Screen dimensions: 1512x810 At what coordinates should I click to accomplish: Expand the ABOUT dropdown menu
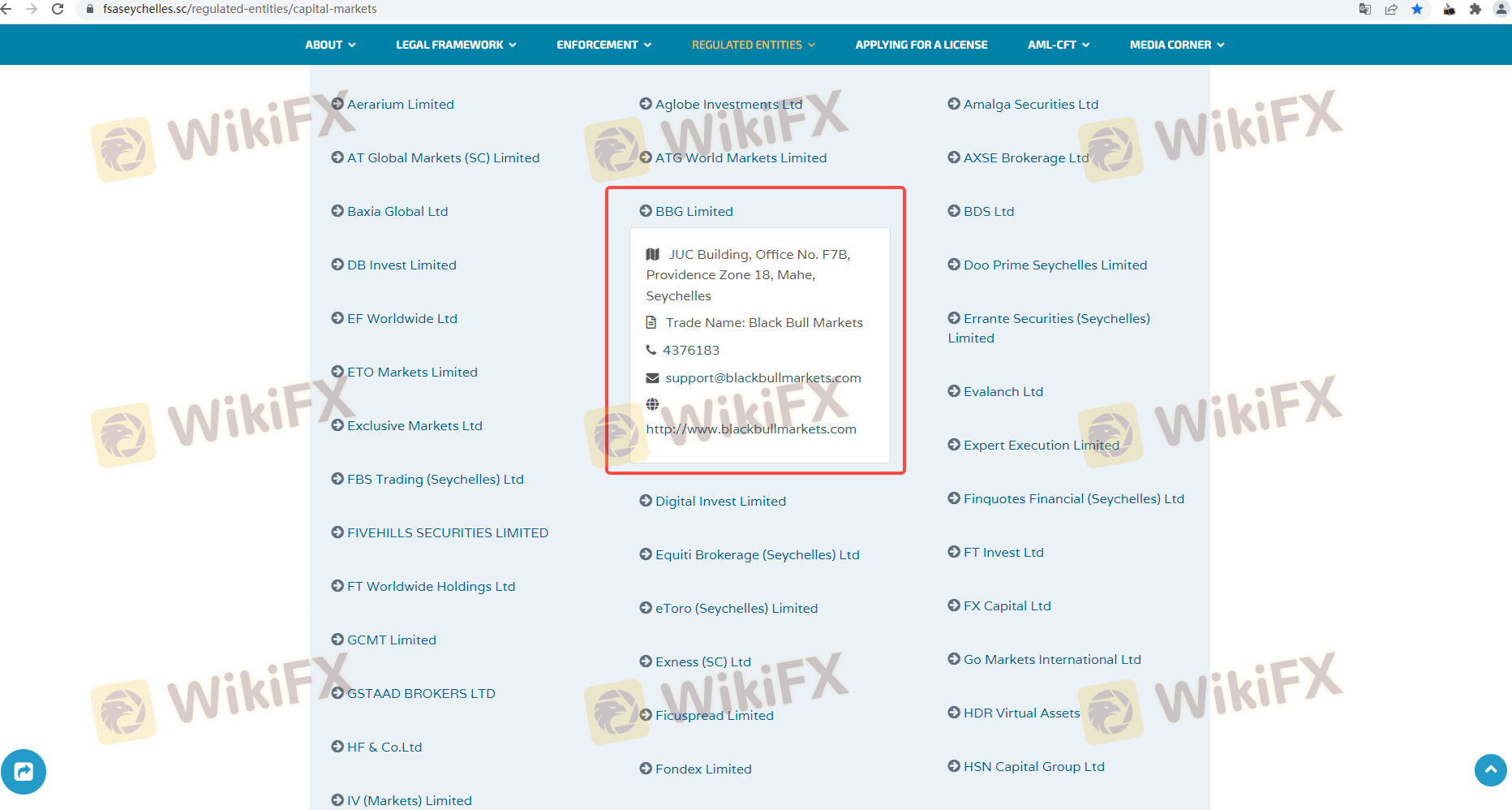[x=330, y=45]
